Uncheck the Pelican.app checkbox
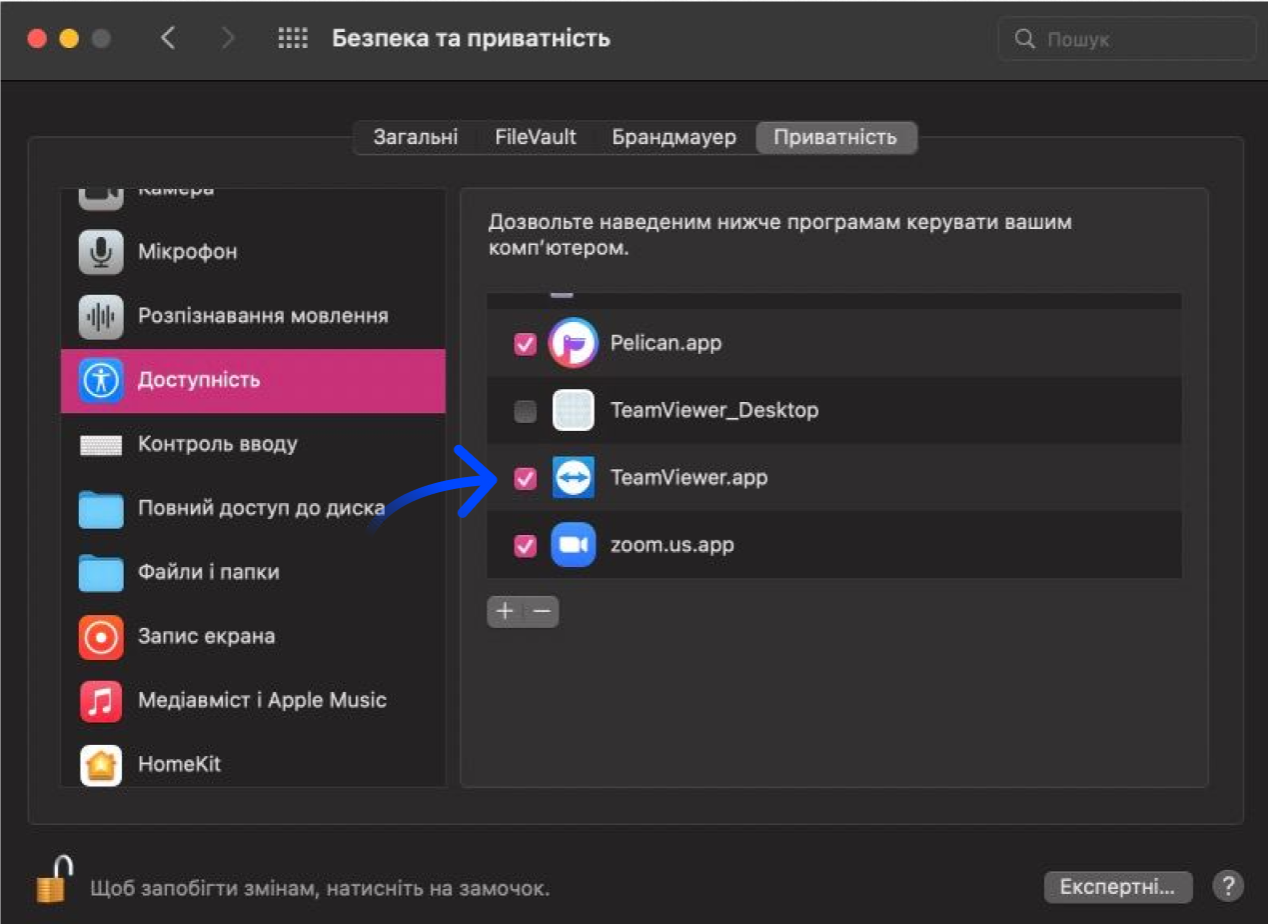Viewport: 1268px width, 924px height. pyautogui.click(x=525, y=344)
